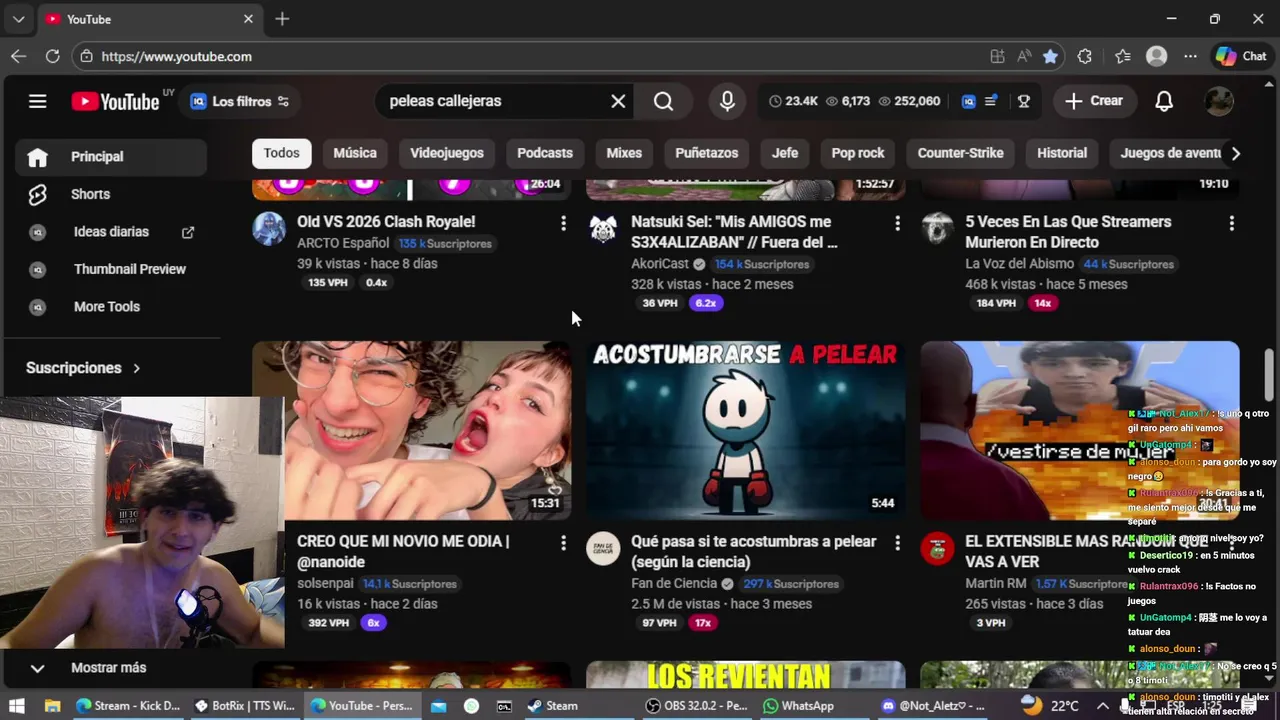This screenshot has height=720, width=1280.
Task: Open the Copilot Chat button
Action: pyautogui.click(x=1241, y=57)
